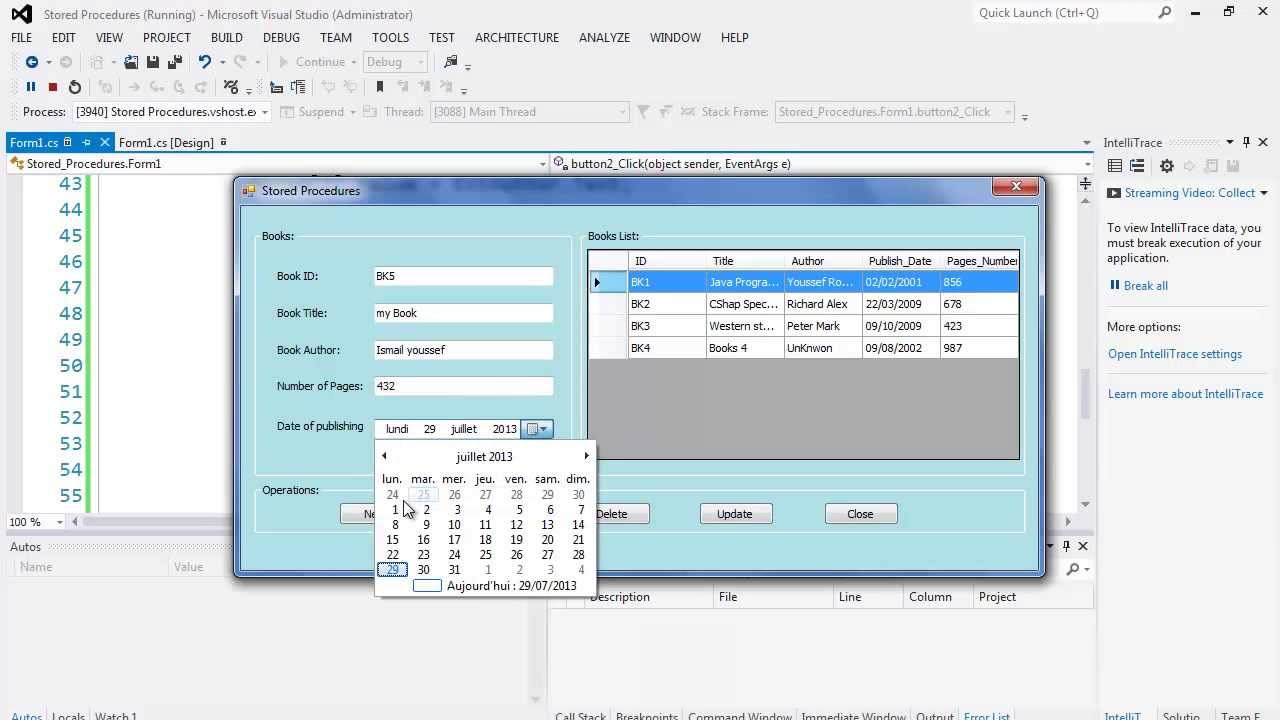
Task: Click Aujourd'hui : 29/07/2013 in calendar
Action: (512, 586)
